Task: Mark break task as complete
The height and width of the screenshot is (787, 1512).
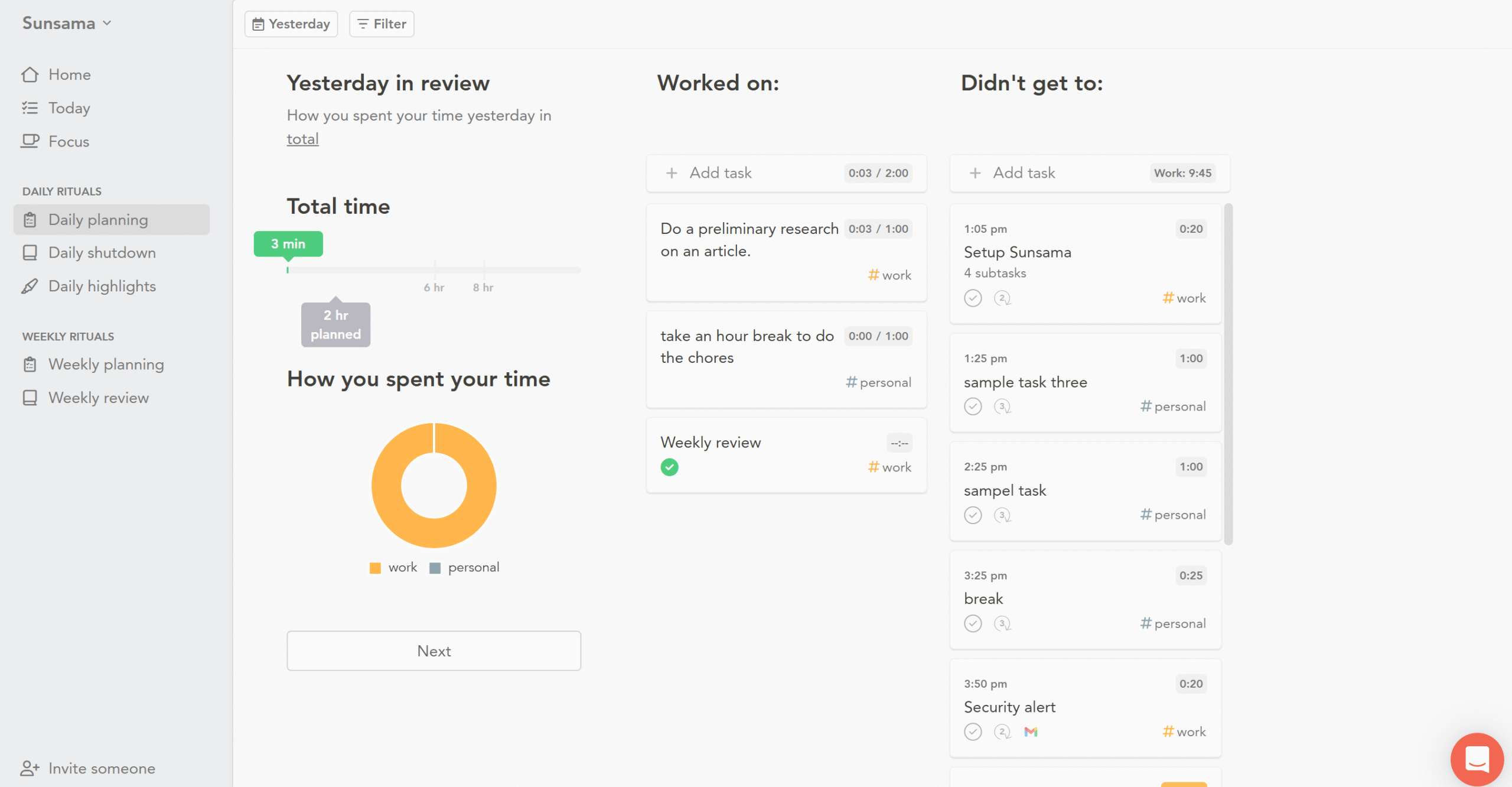Action: 973,623
